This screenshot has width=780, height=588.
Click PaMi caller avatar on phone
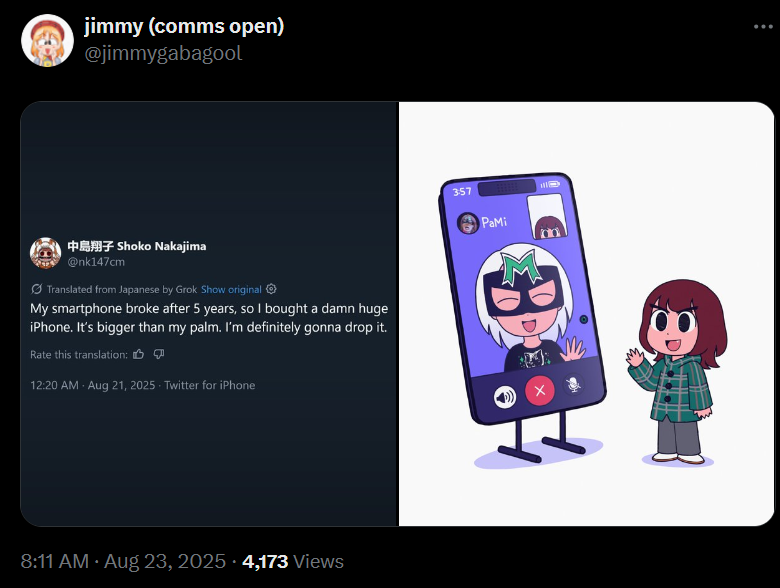(x=468, y=223)
